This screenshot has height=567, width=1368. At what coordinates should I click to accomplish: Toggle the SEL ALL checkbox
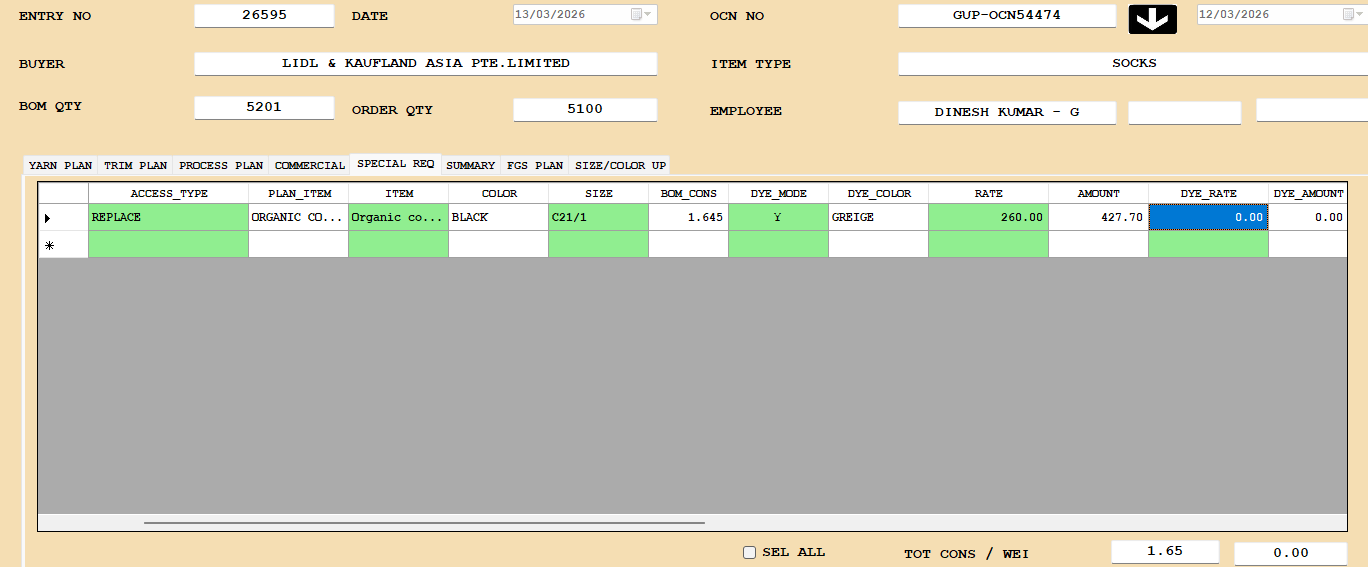coord(749,552)
